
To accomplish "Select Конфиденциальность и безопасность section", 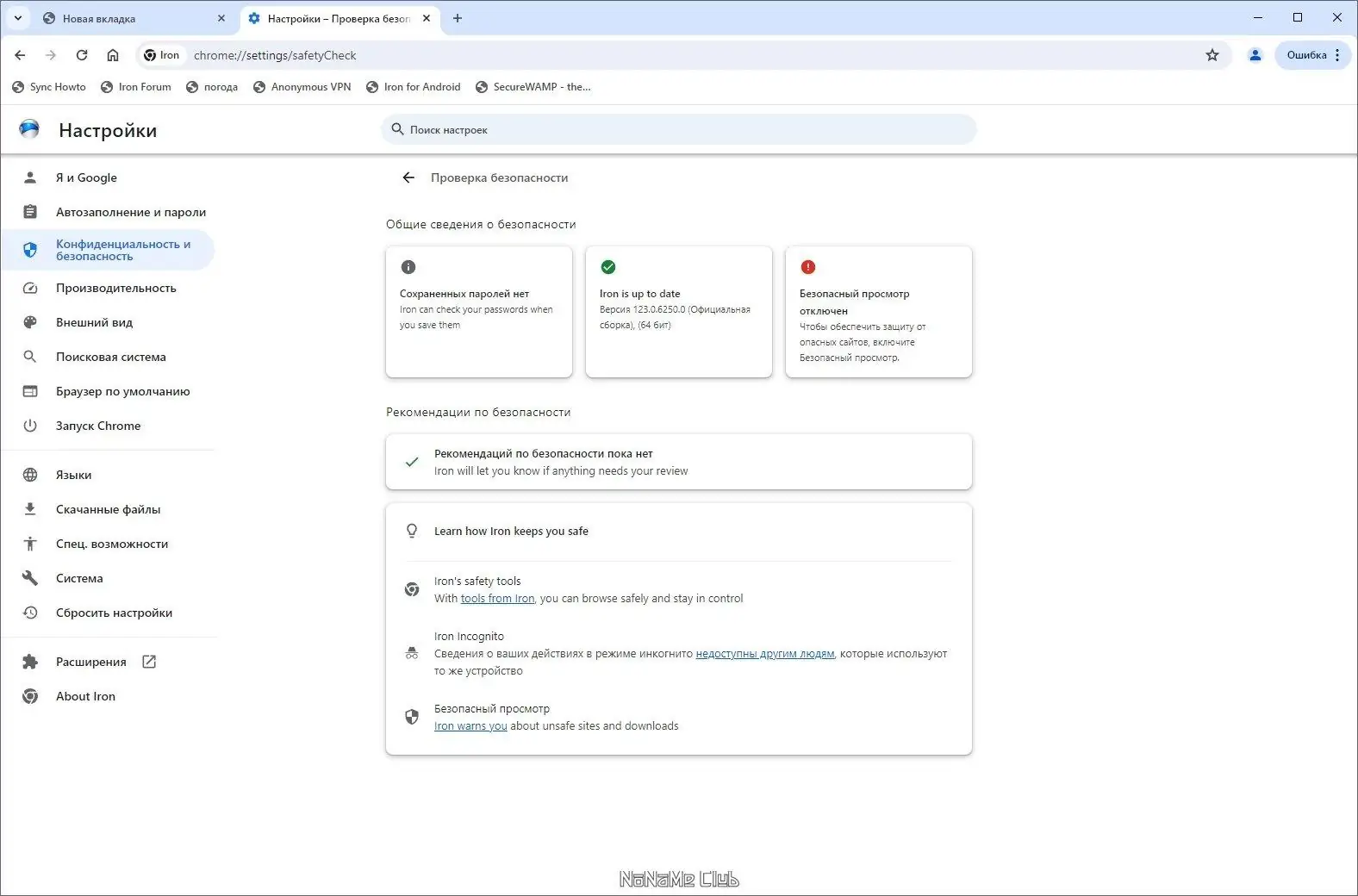I will tap(108, 250).
